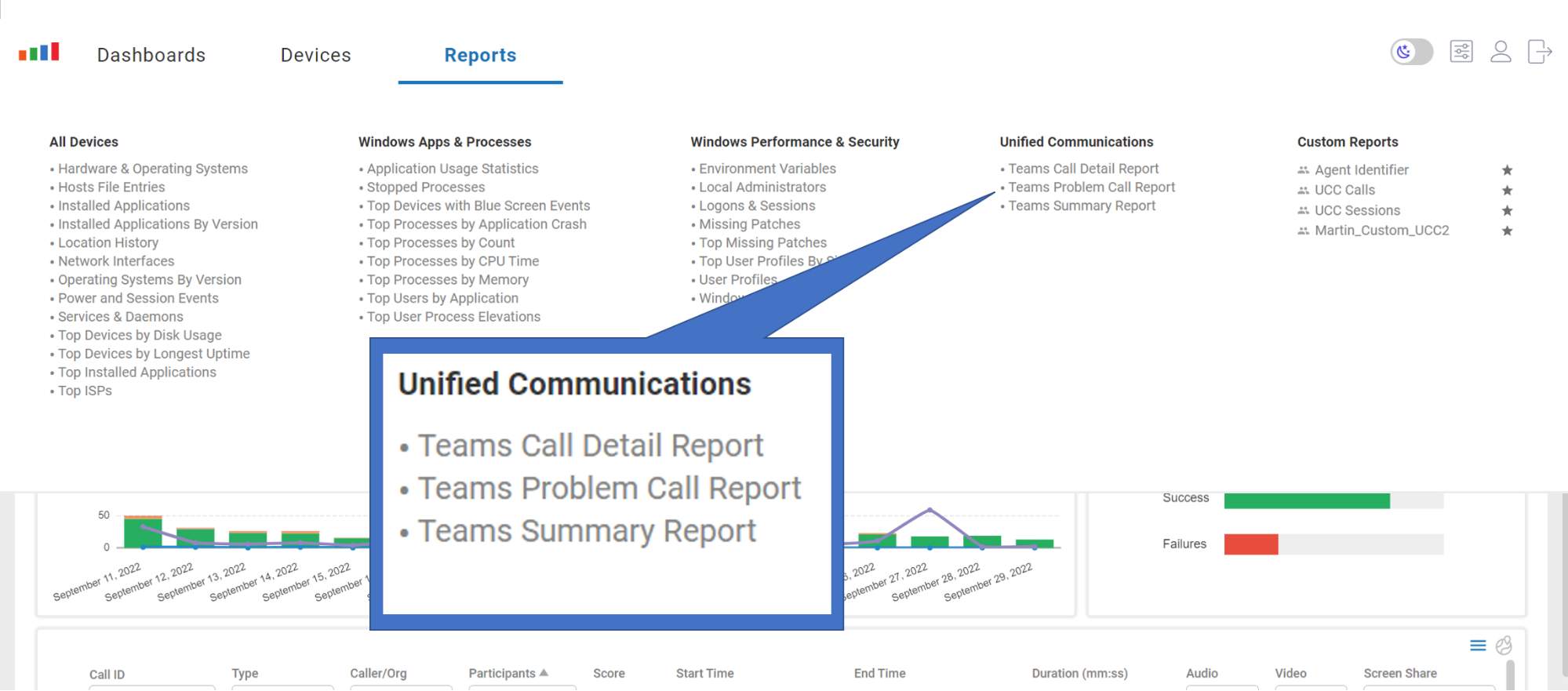Open Hardware & Operating Systems report
The image size is (1568, 691).
153,169
